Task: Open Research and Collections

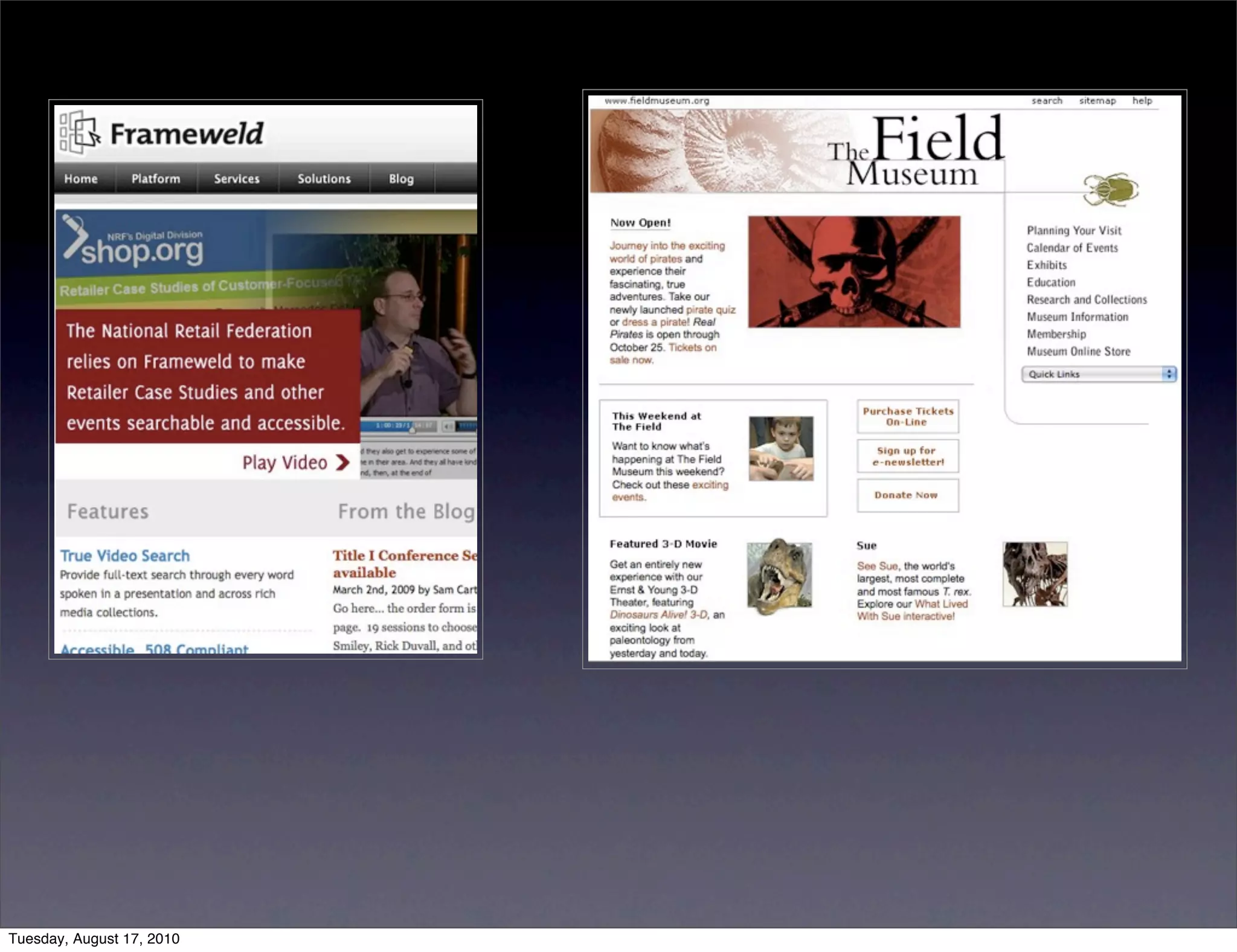Action: click(x=1087, y=300)
